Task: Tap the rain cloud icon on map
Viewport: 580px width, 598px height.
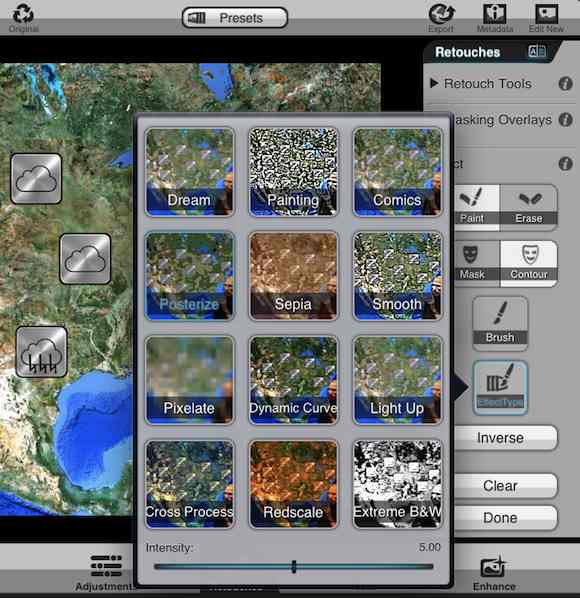Action: tap(42, 352)
